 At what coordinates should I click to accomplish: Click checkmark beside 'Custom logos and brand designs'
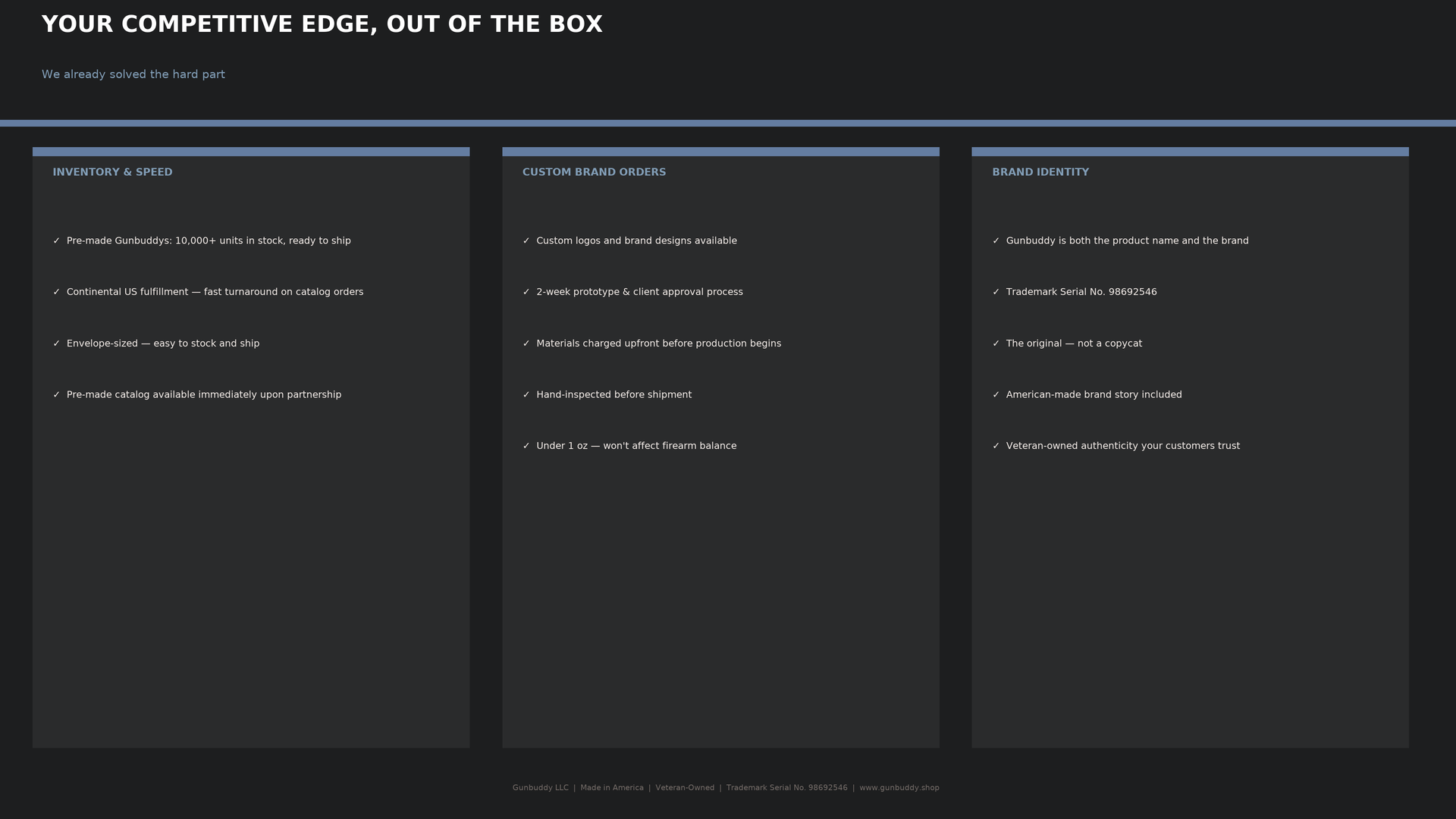click(x=526, y=240)
